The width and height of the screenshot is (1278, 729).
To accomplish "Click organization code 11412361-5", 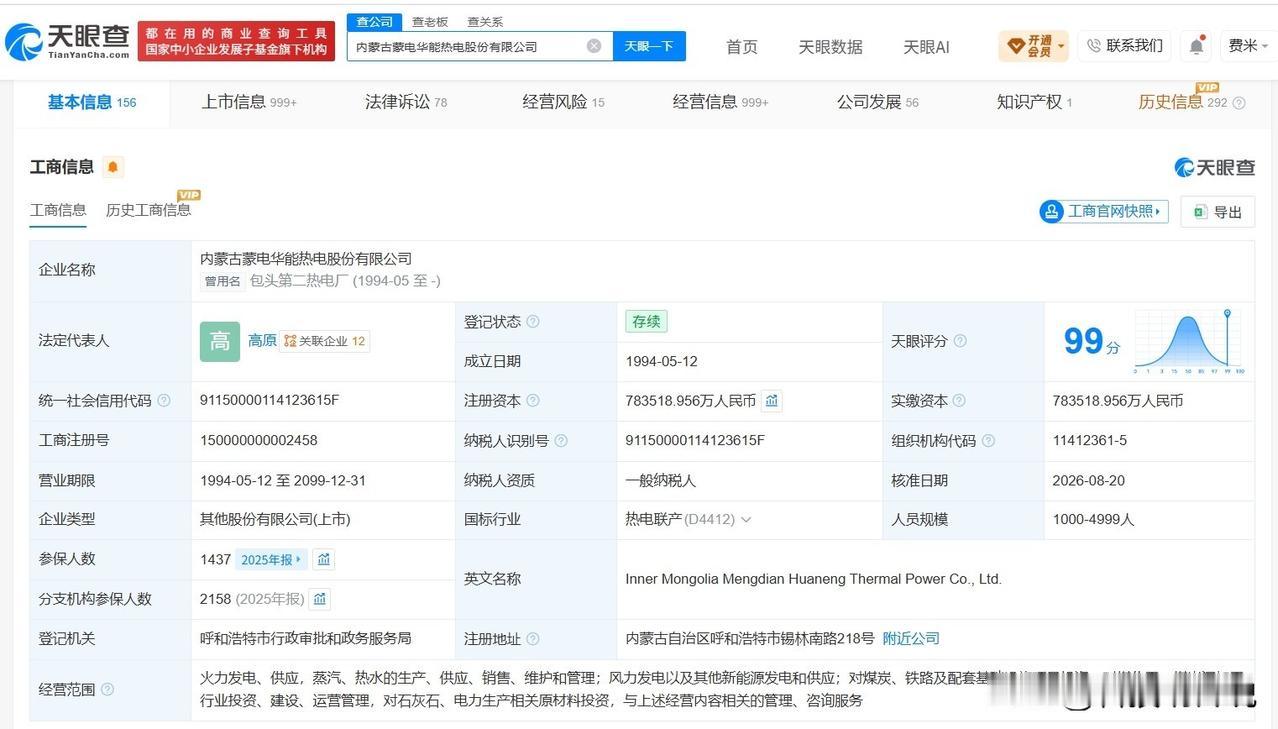I will tap(1089, 441).
